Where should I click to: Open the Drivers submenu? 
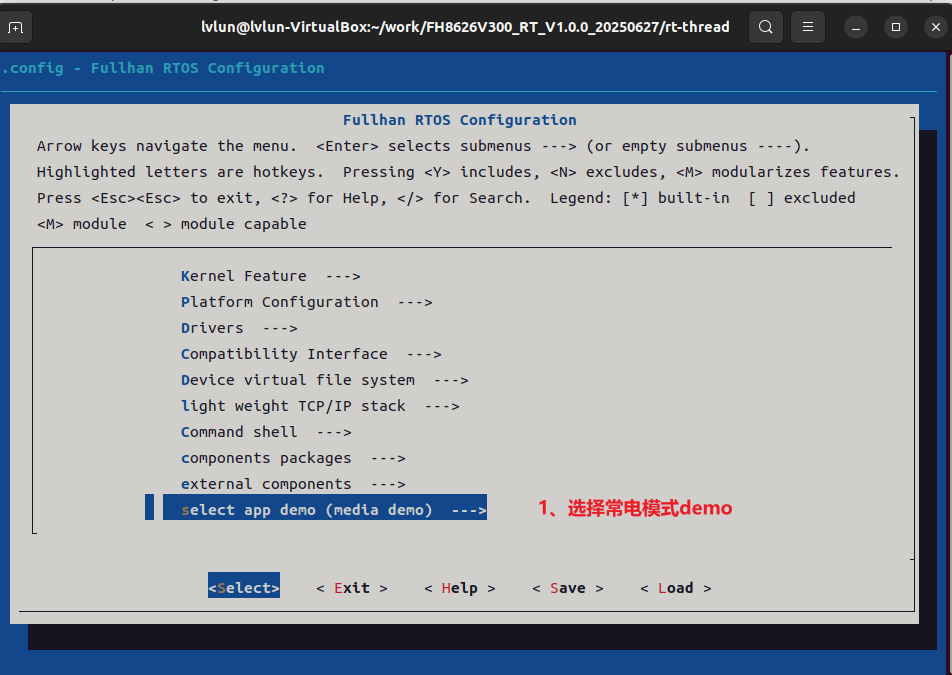239,328
